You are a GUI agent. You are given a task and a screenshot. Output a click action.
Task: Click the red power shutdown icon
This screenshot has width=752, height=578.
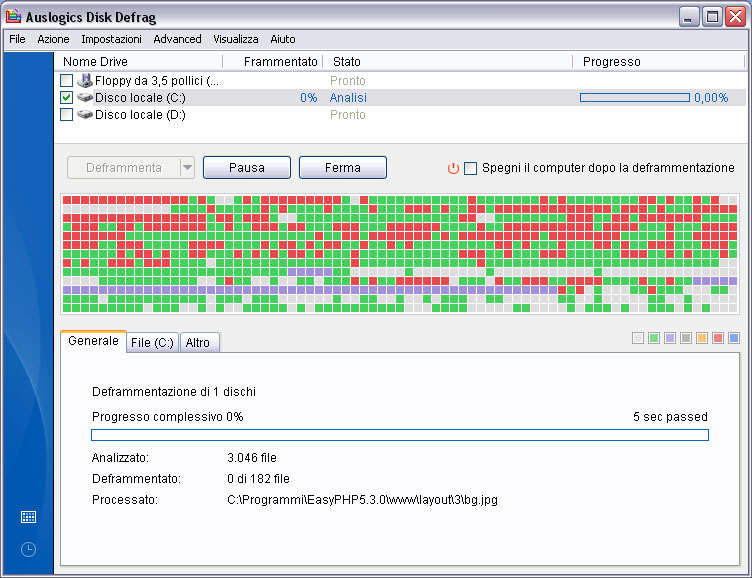point(453,168)
